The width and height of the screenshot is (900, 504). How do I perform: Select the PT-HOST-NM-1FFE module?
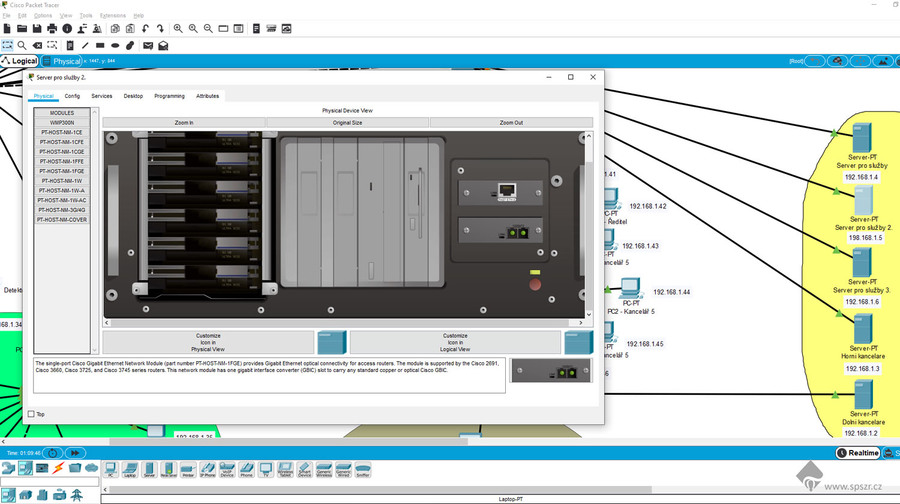pos(62,161)
